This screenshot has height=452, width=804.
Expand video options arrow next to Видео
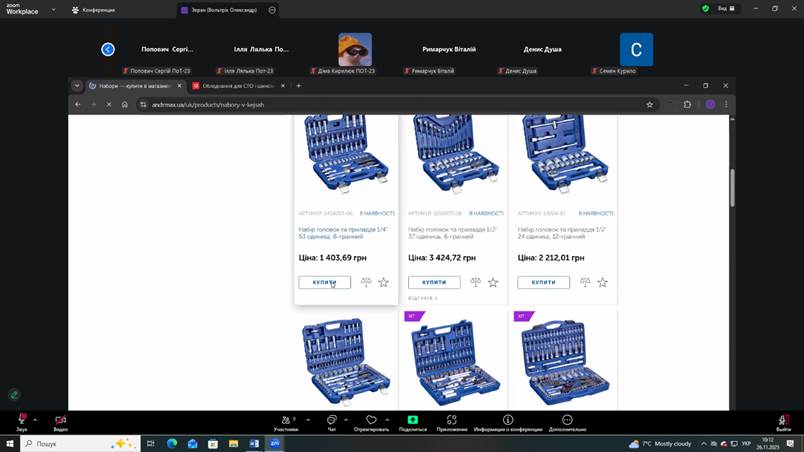tap(75, 419)
